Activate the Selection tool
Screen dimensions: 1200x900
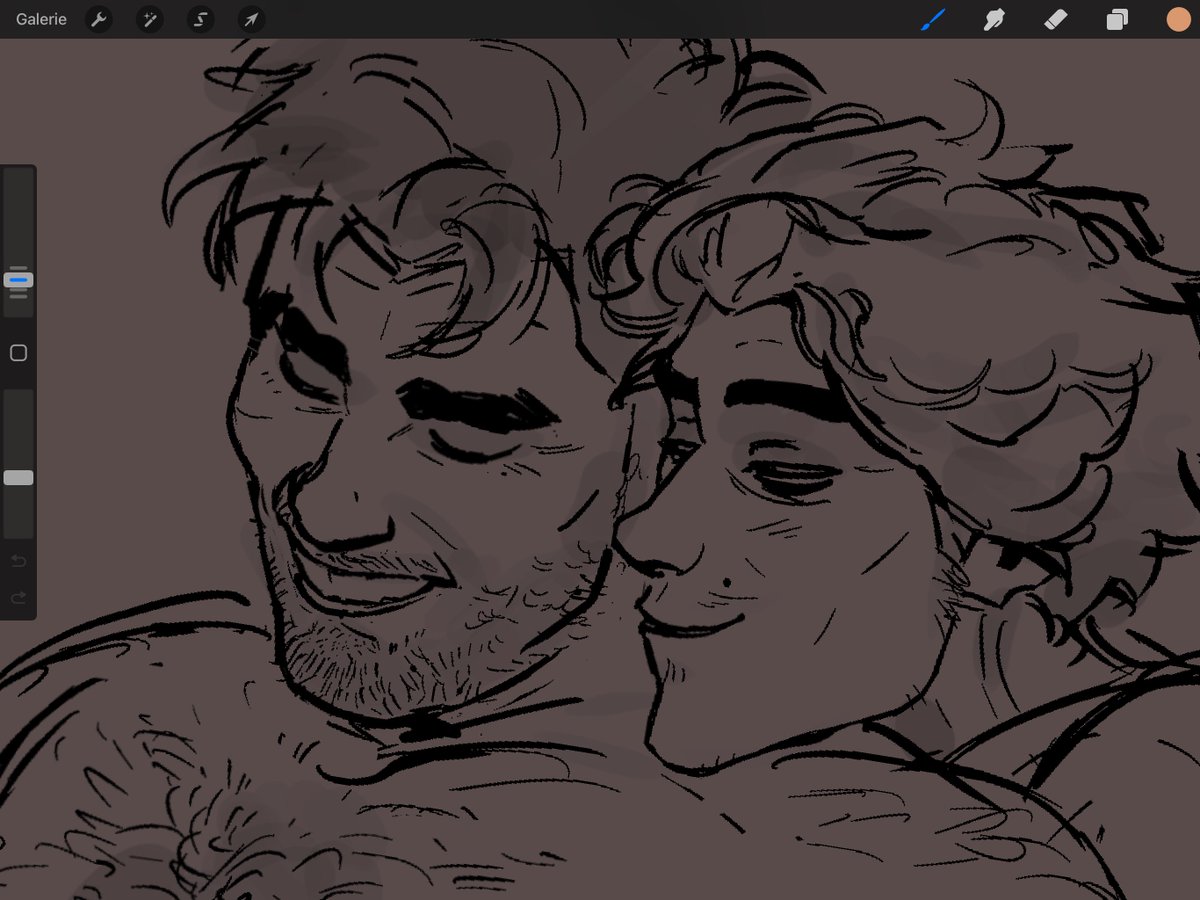tap(200, 19)
